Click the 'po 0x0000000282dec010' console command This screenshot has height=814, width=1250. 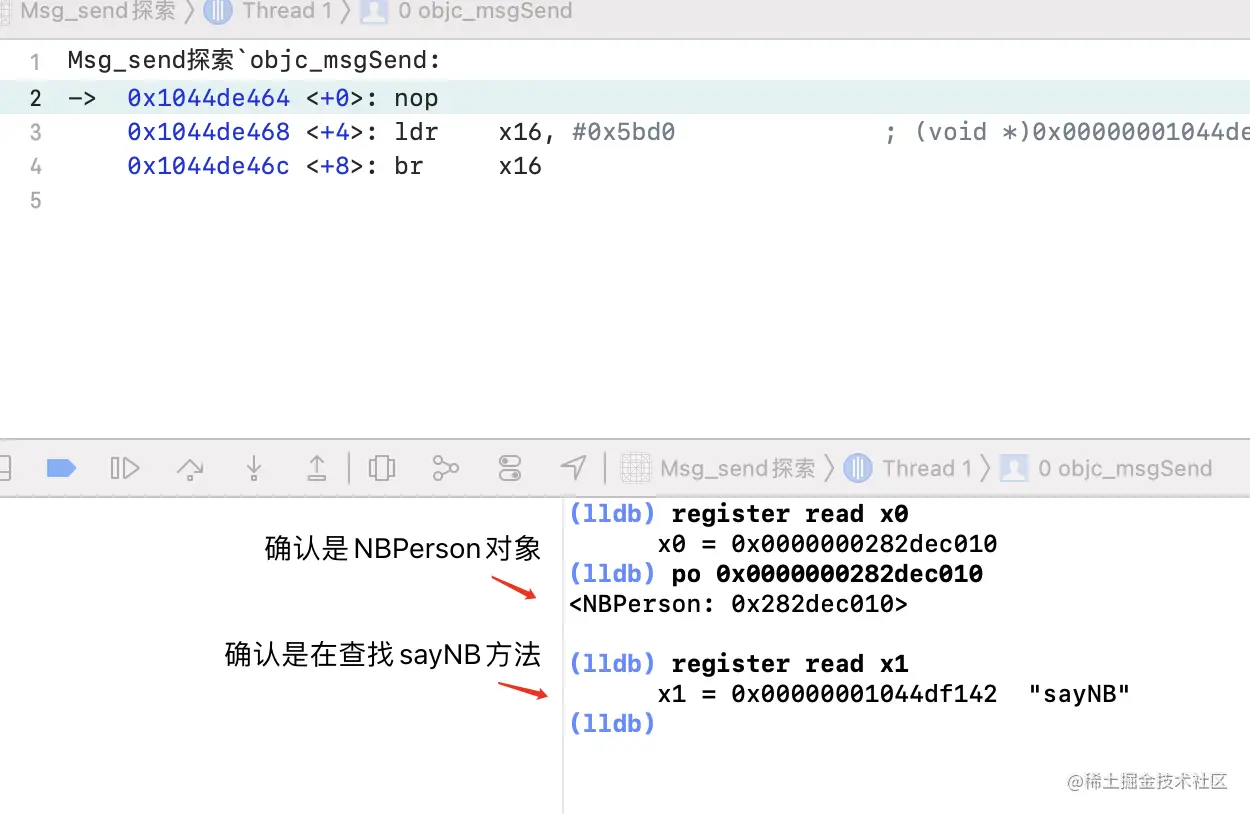(x=827, y=574)
